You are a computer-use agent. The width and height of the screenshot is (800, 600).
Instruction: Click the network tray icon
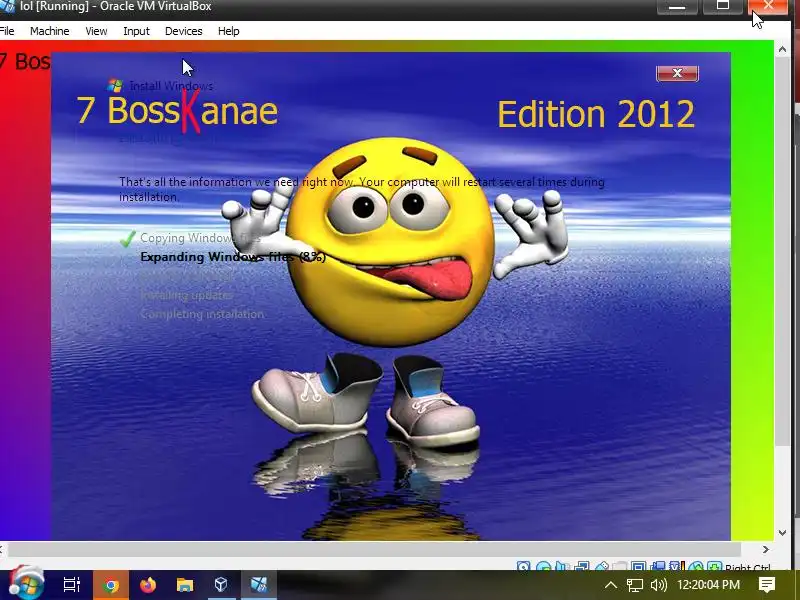tap(635, 585)
